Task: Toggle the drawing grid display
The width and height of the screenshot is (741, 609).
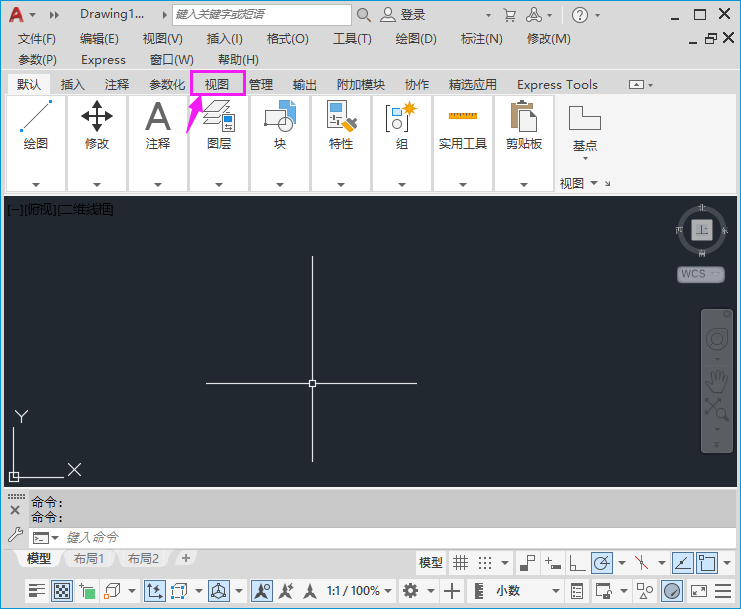Action: 460,563
